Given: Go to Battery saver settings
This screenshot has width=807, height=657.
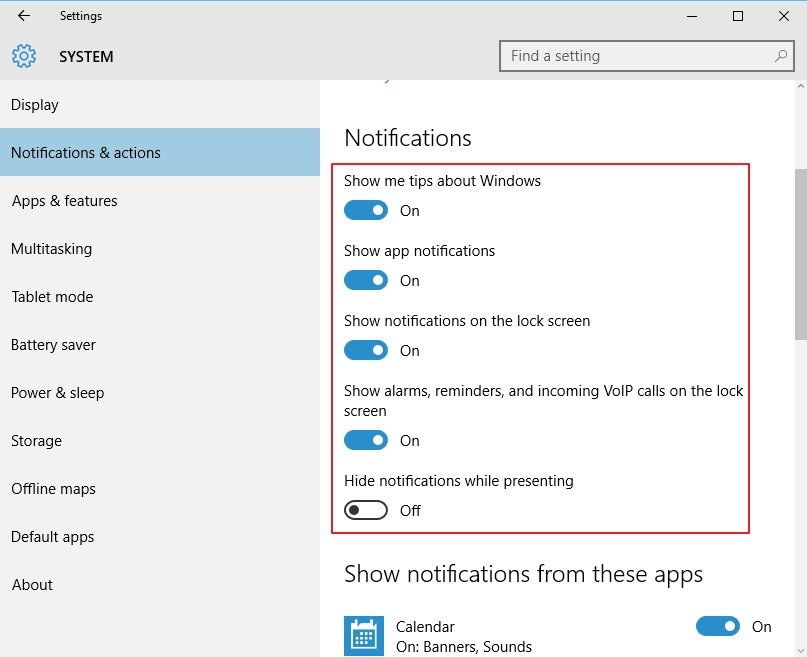Looking at the screenshot, I should [53, 344].
